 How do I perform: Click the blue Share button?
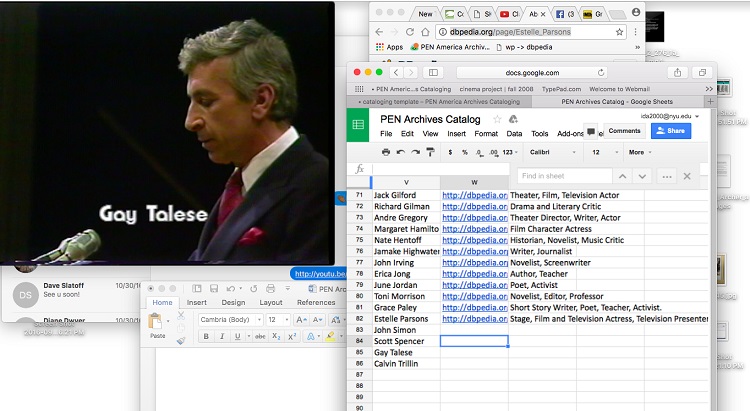coord(670,131)
